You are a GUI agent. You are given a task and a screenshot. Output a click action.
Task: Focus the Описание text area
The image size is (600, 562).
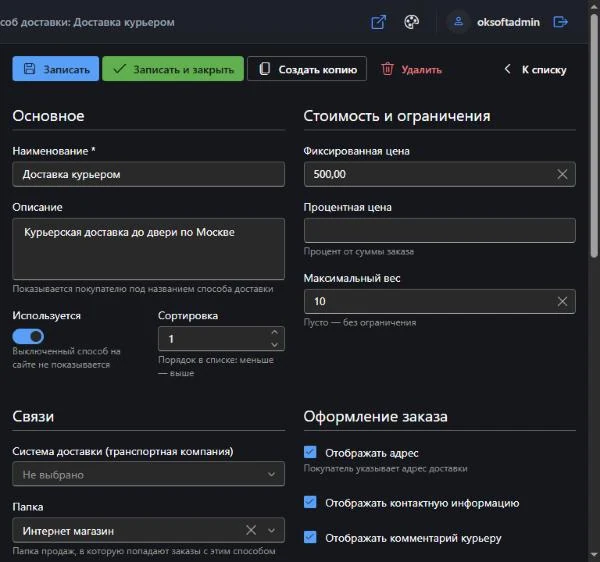click(148, 249)
